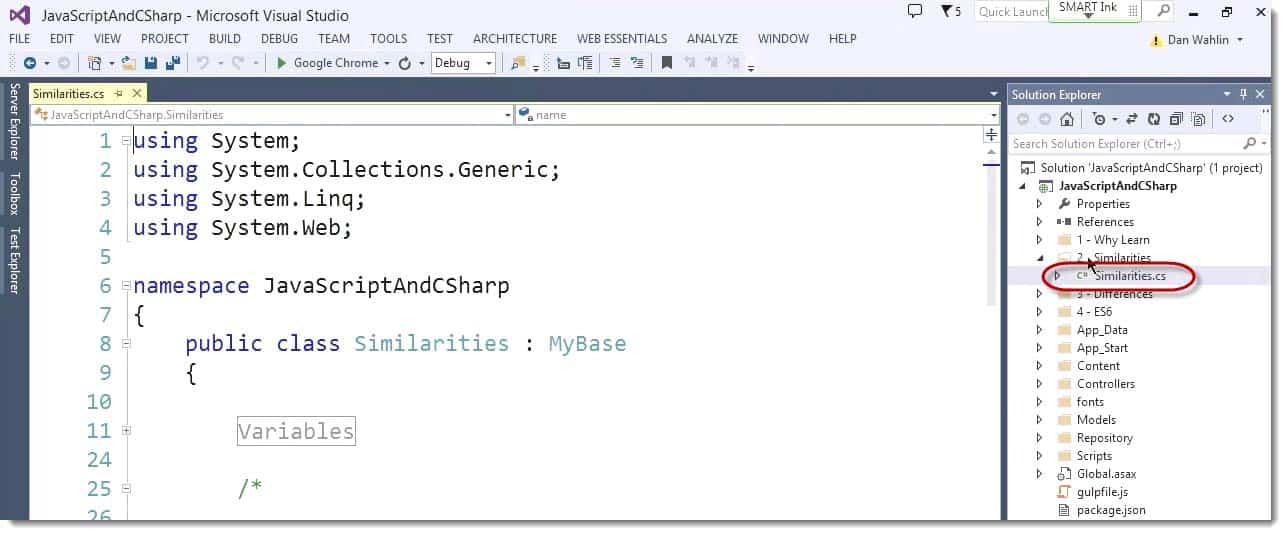This screenshot has width=1286, height=535.
Task: Open the Google Chrome browser target dropdown
Action: (386, 63)
